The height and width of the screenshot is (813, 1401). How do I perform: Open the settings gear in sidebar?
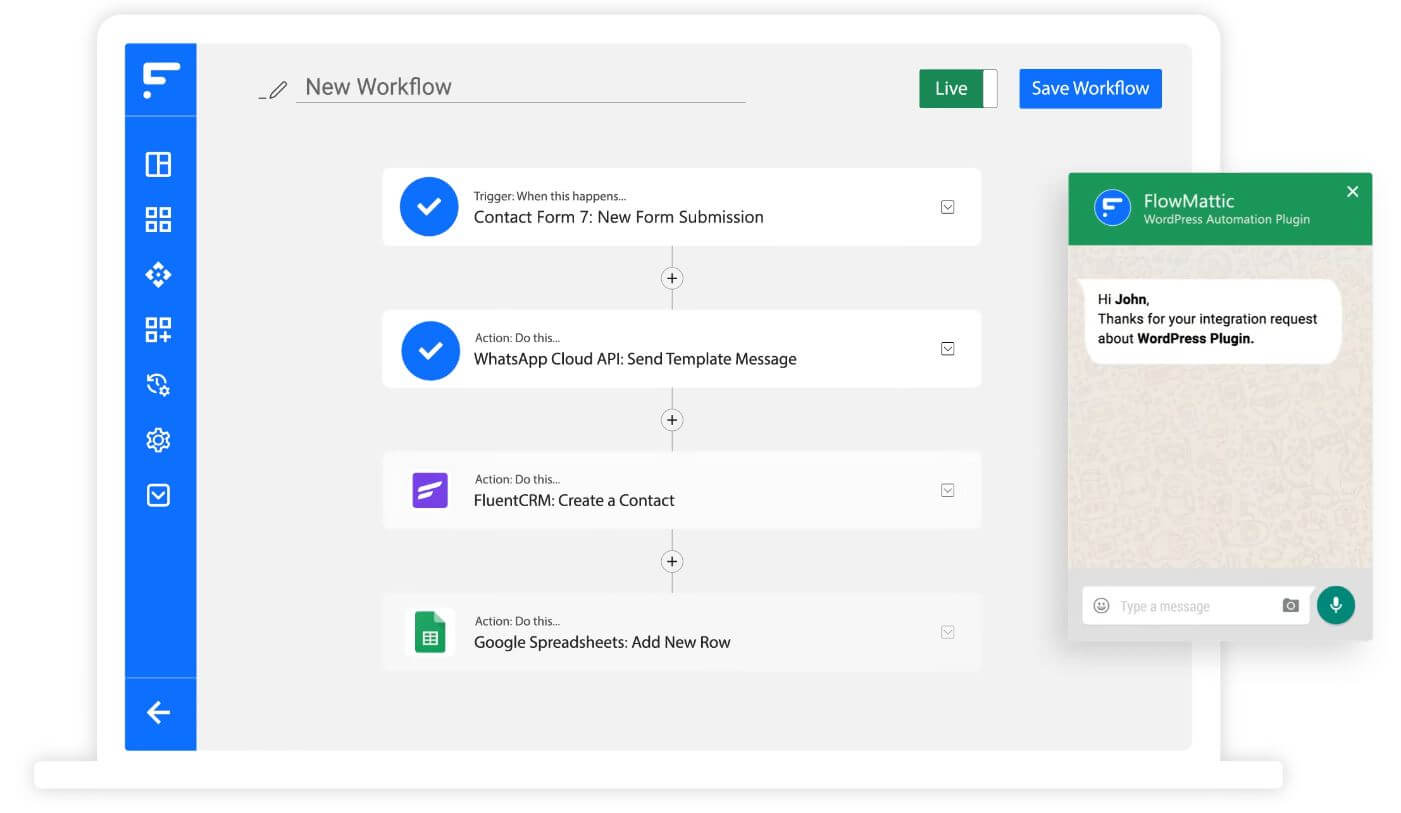click(x=158, y=440)
